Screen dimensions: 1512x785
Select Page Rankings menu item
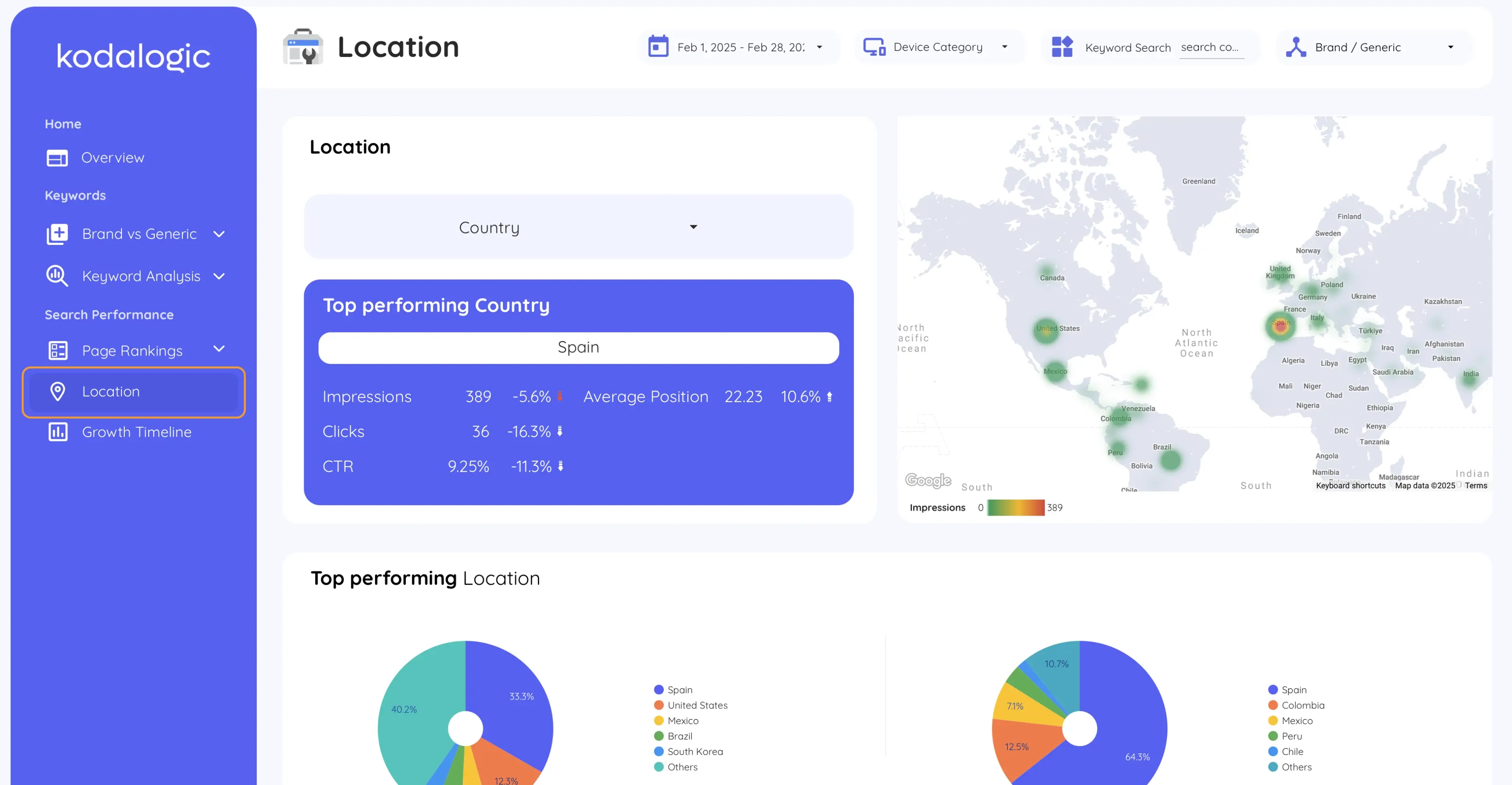[x=132, y=351]
